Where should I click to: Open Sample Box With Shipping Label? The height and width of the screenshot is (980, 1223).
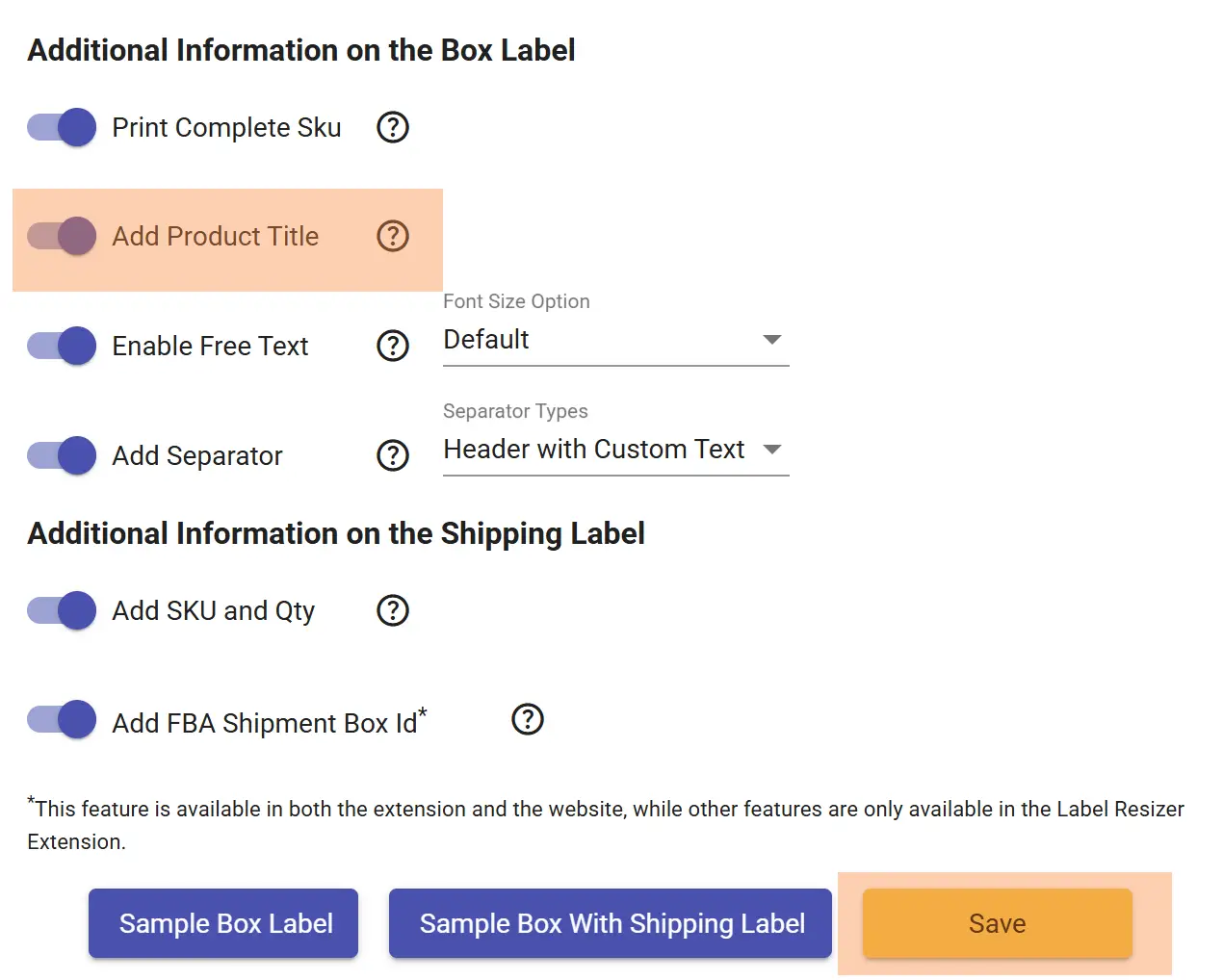click(611, 923)
